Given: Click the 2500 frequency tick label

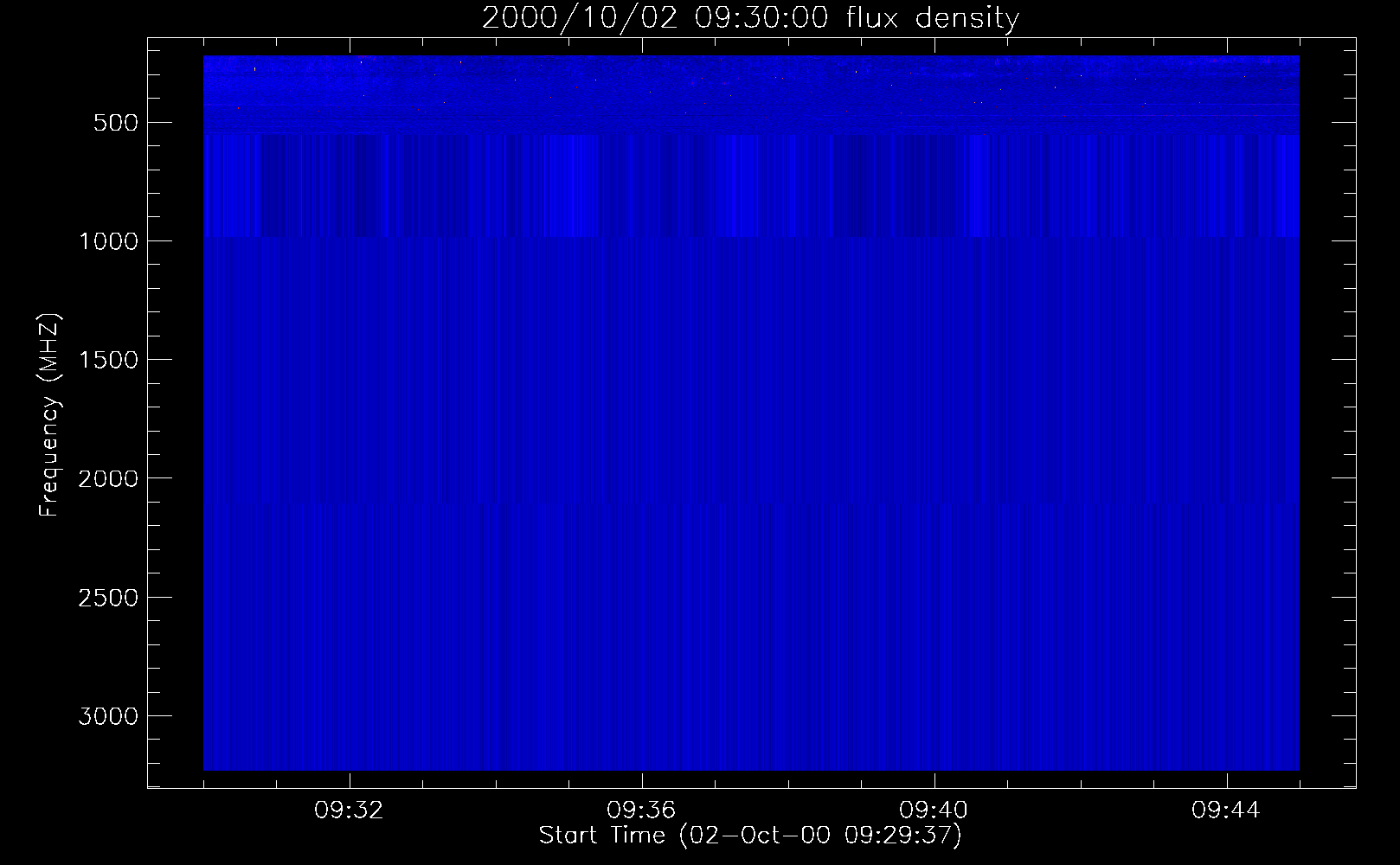Looking at the screenshot, I should point(108,598).
